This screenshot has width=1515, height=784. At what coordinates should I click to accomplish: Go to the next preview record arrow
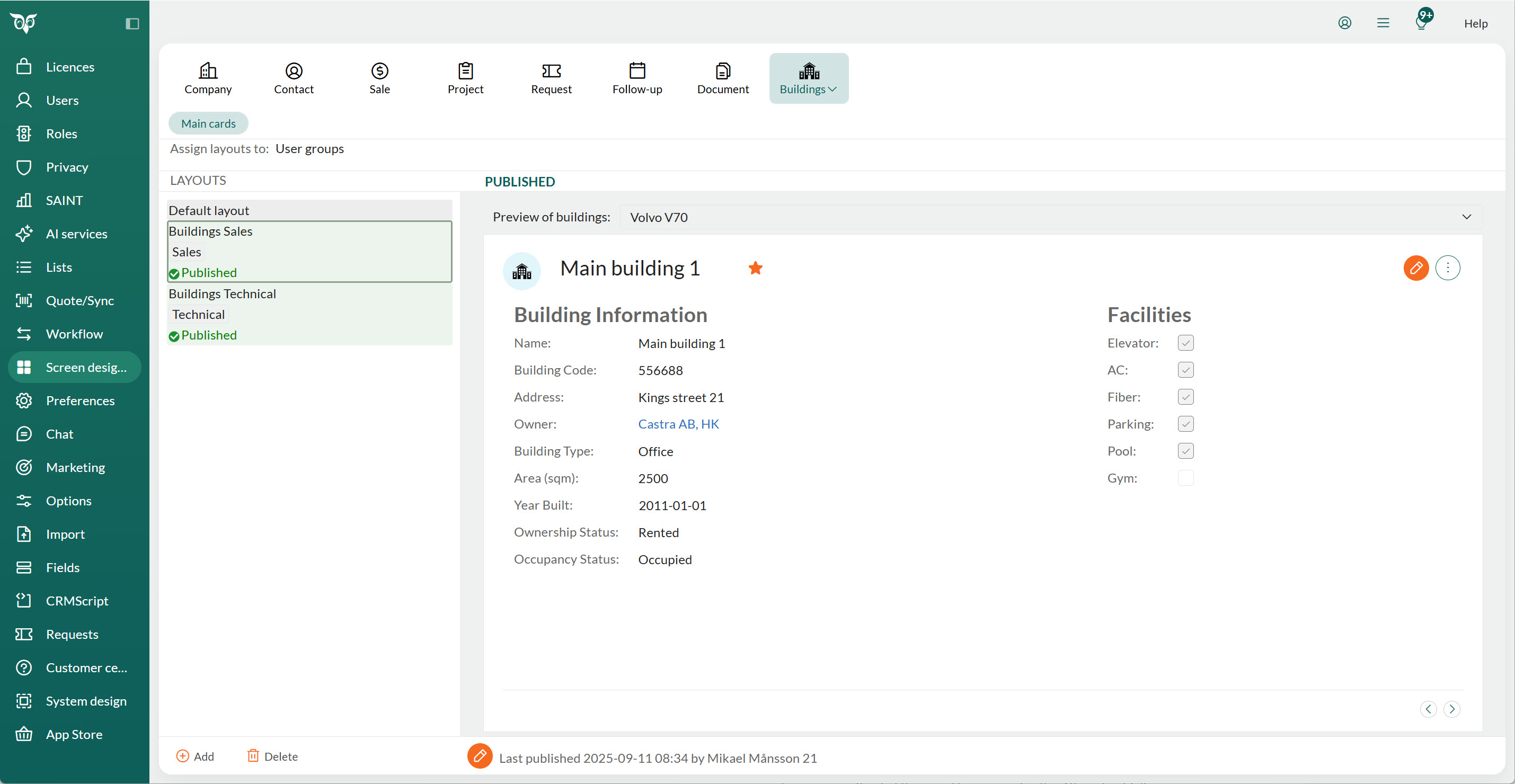pos(1451,709)
